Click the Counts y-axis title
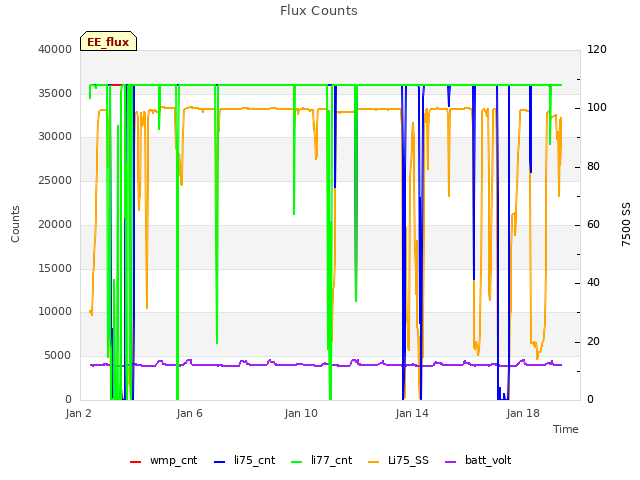The height and width of the screenshot is (480, 640). (x=15, y=224)
